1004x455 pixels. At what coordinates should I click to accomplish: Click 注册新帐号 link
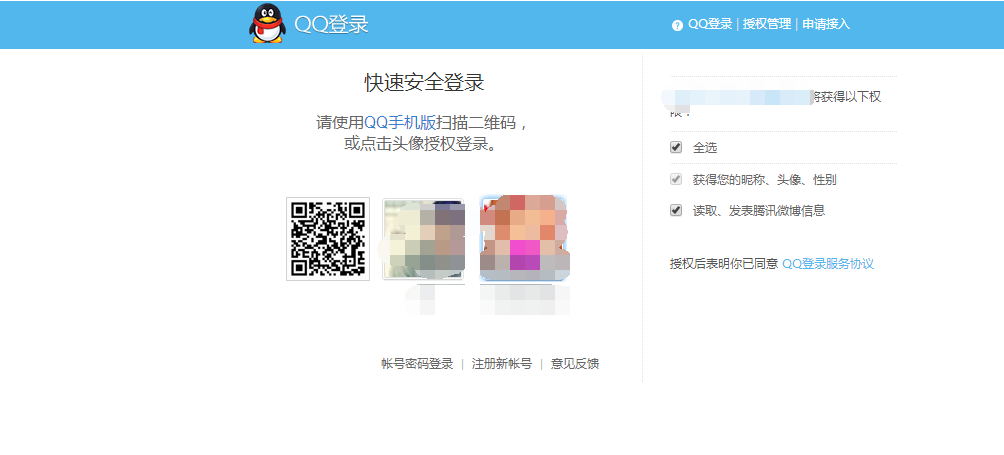point(501,363)
